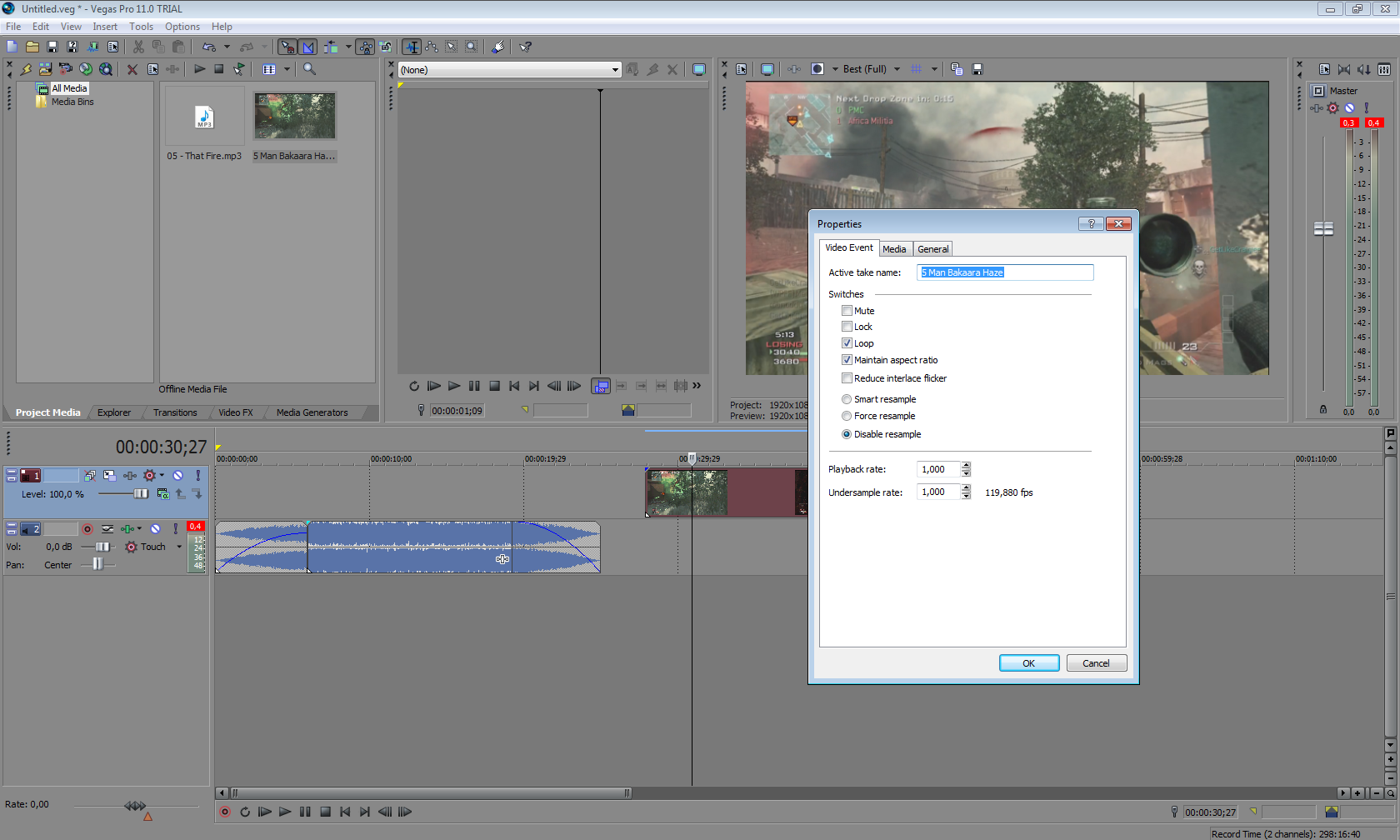Remove selected media with the red X

[132, 69]
